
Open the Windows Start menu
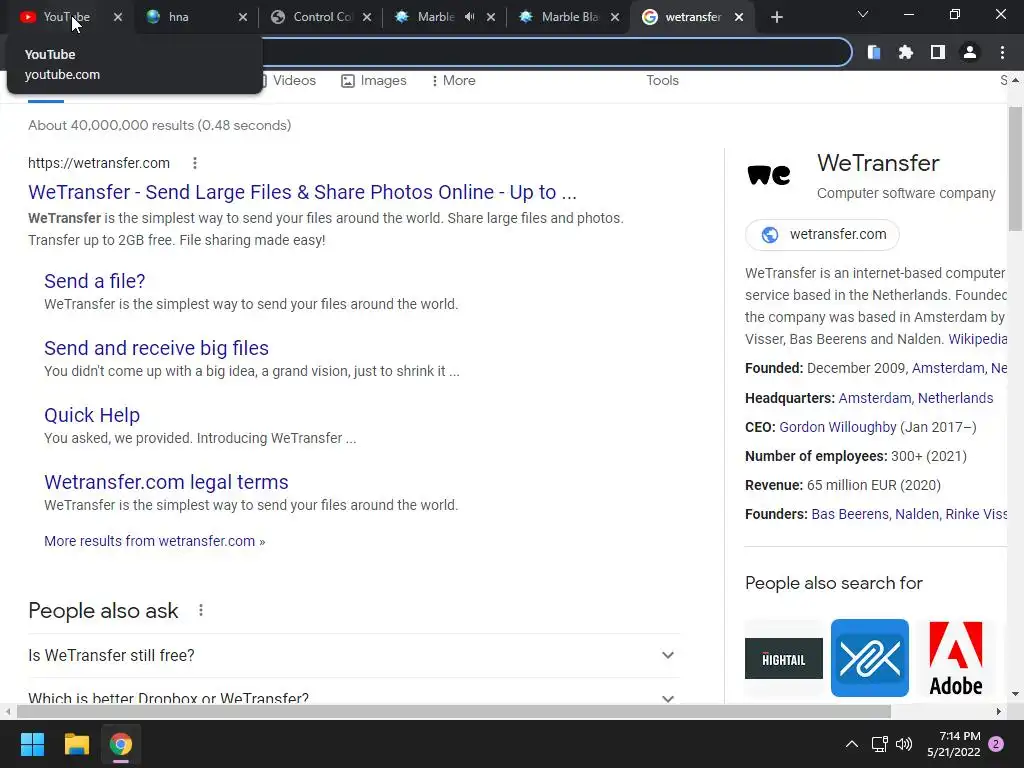coord(32,744)
